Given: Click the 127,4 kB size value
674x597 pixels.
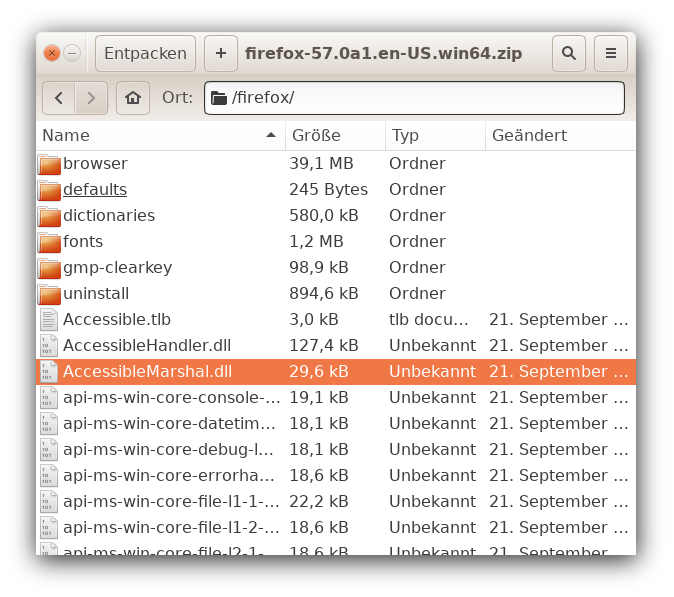Looking at the screenshot, I should click(x=324, y=346).
